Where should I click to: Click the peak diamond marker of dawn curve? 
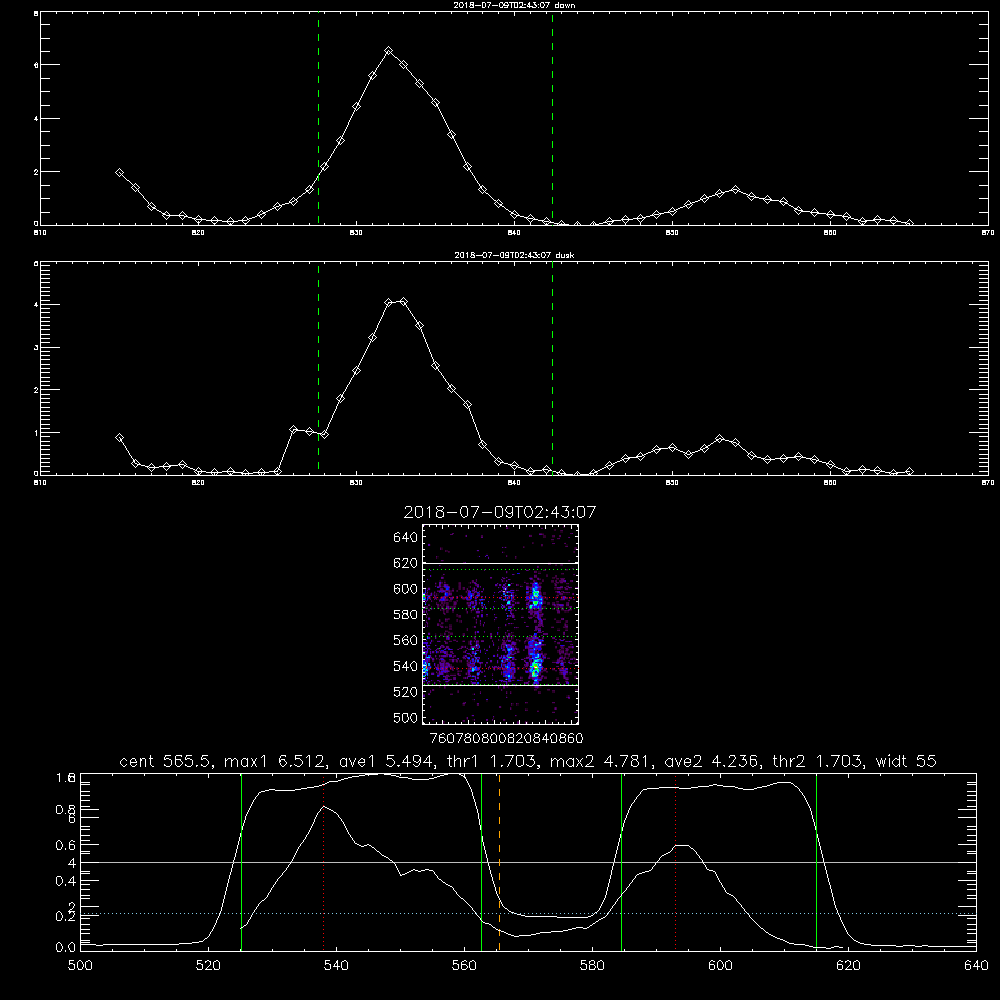(x=388, y=50)
